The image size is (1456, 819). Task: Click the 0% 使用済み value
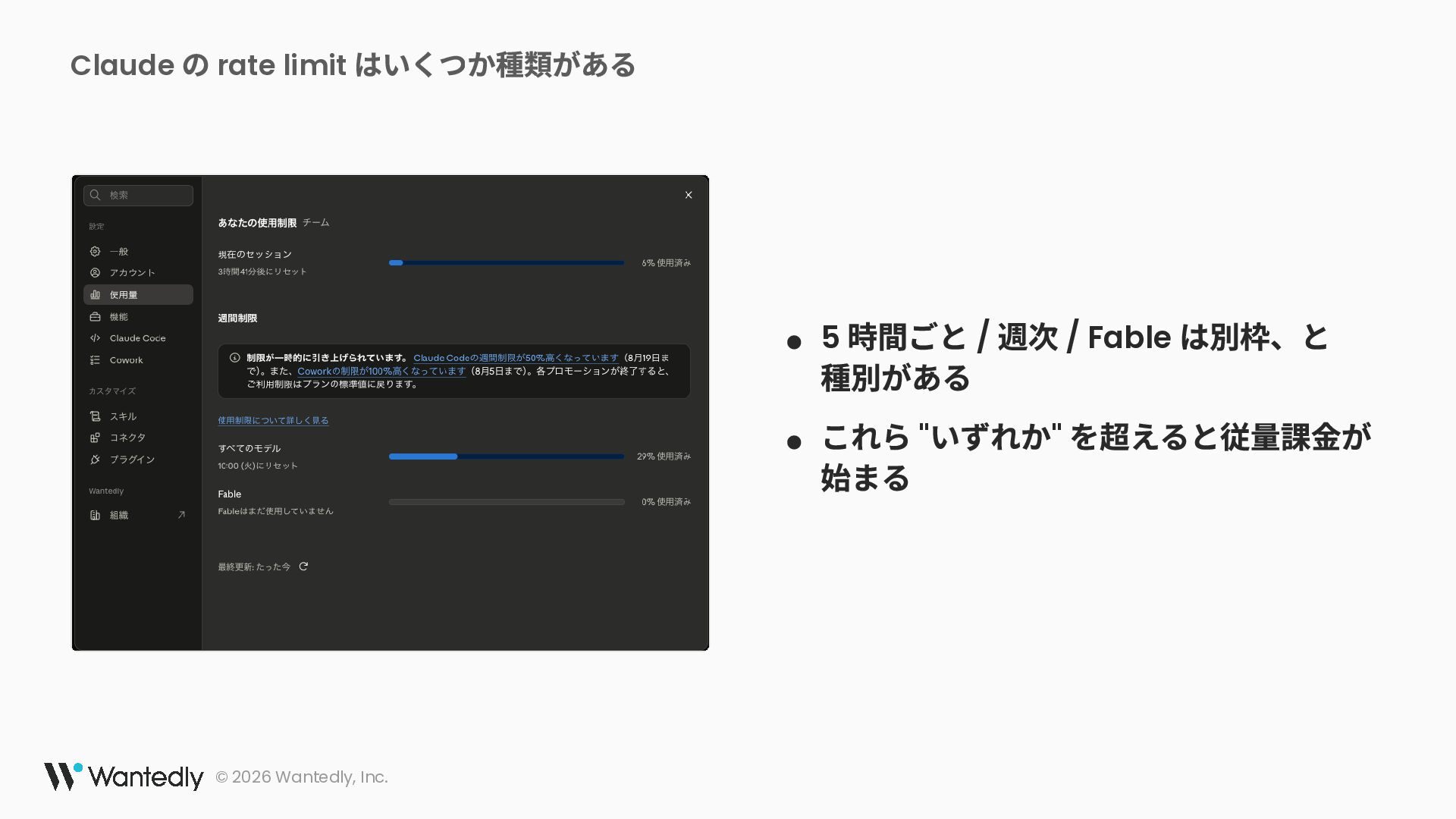(x=666, y=502)
